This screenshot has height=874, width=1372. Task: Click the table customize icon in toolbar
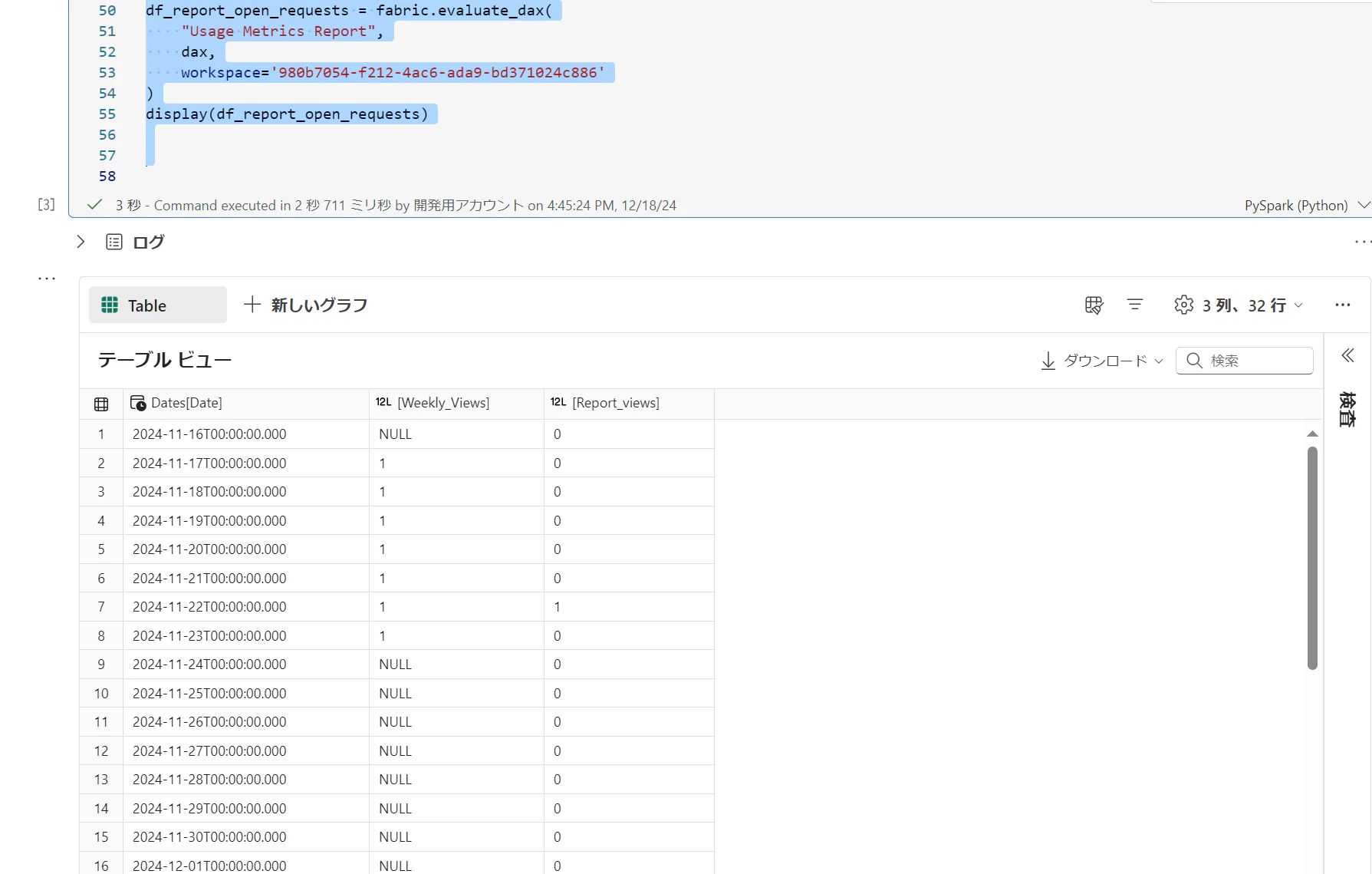(x=1094, y=305)
